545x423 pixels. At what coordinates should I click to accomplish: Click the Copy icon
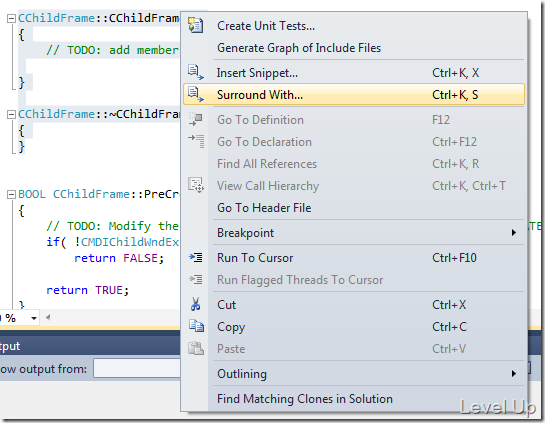click(196, 326)
